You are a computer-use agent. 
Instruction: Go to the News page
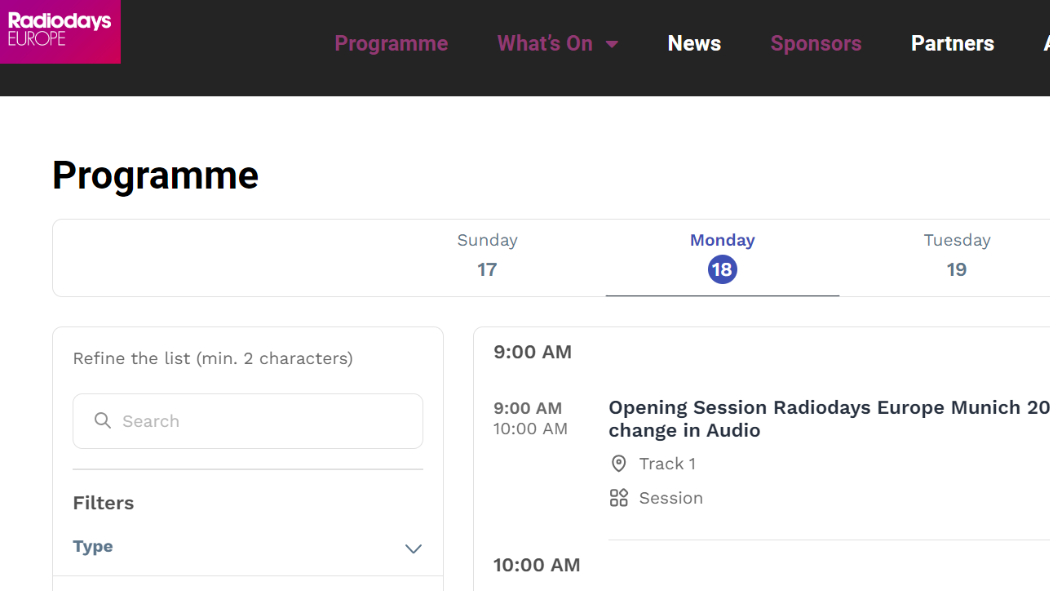pyautogui.click(x=694, y=44)
